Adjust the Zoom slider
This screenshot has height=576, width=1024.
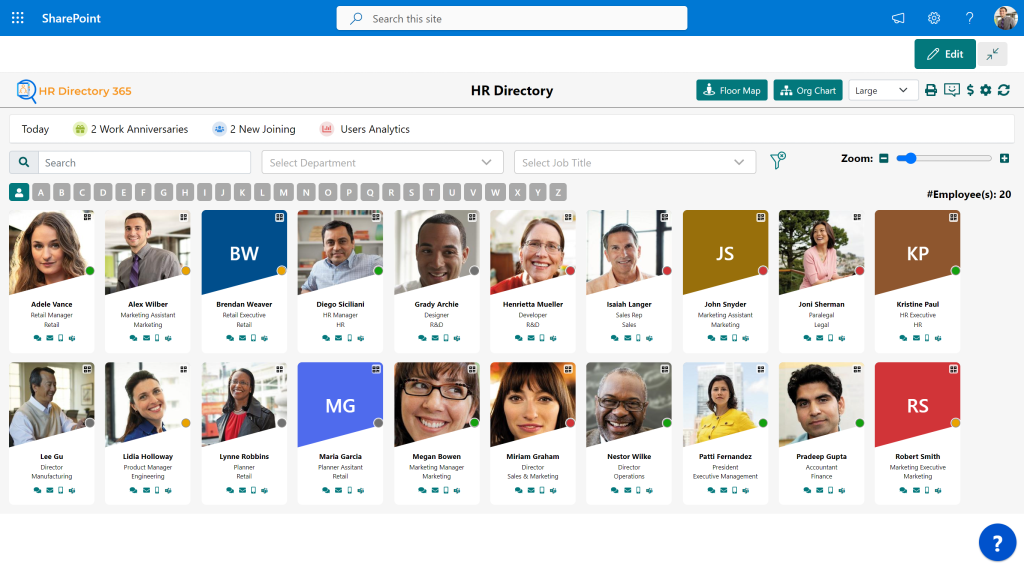coord(908,158)
